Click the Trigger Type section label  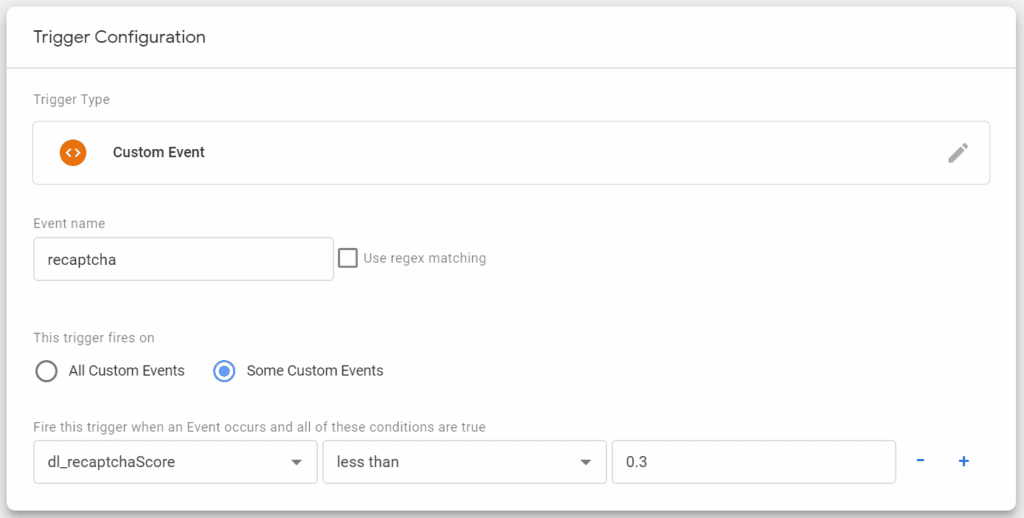[x=72, y=100]
